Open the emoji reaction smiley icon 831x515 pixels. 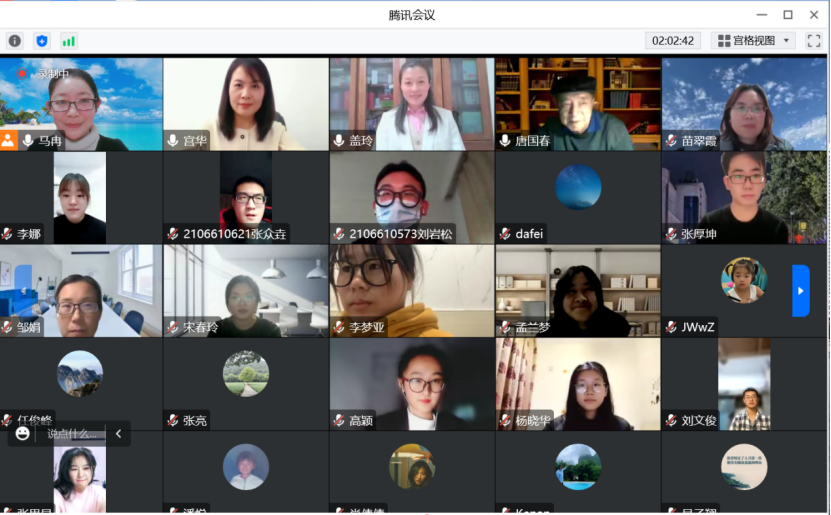pos(22,434)
